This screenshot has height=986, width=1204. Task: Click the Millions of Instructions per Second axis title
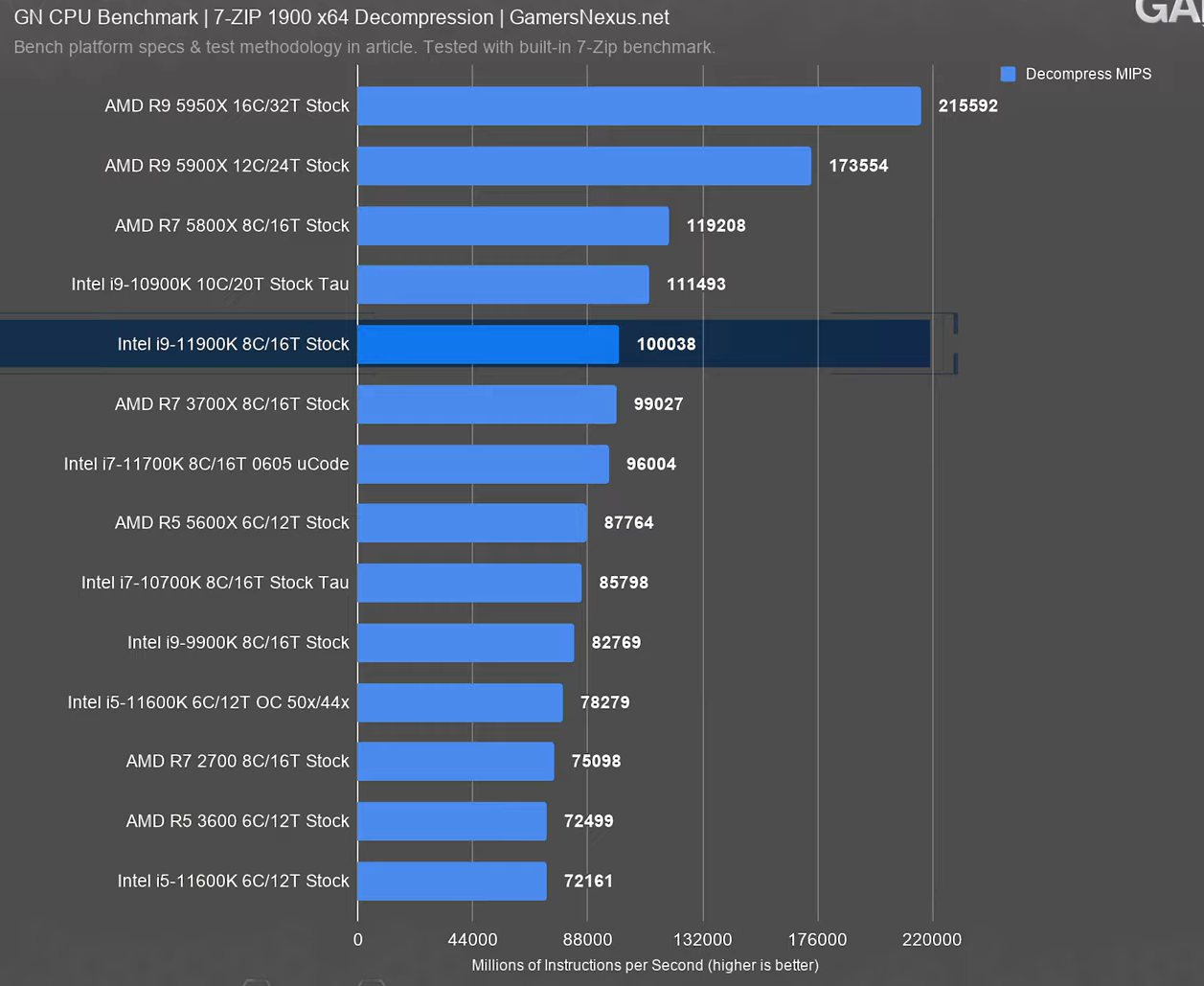[x=645, y=965]
